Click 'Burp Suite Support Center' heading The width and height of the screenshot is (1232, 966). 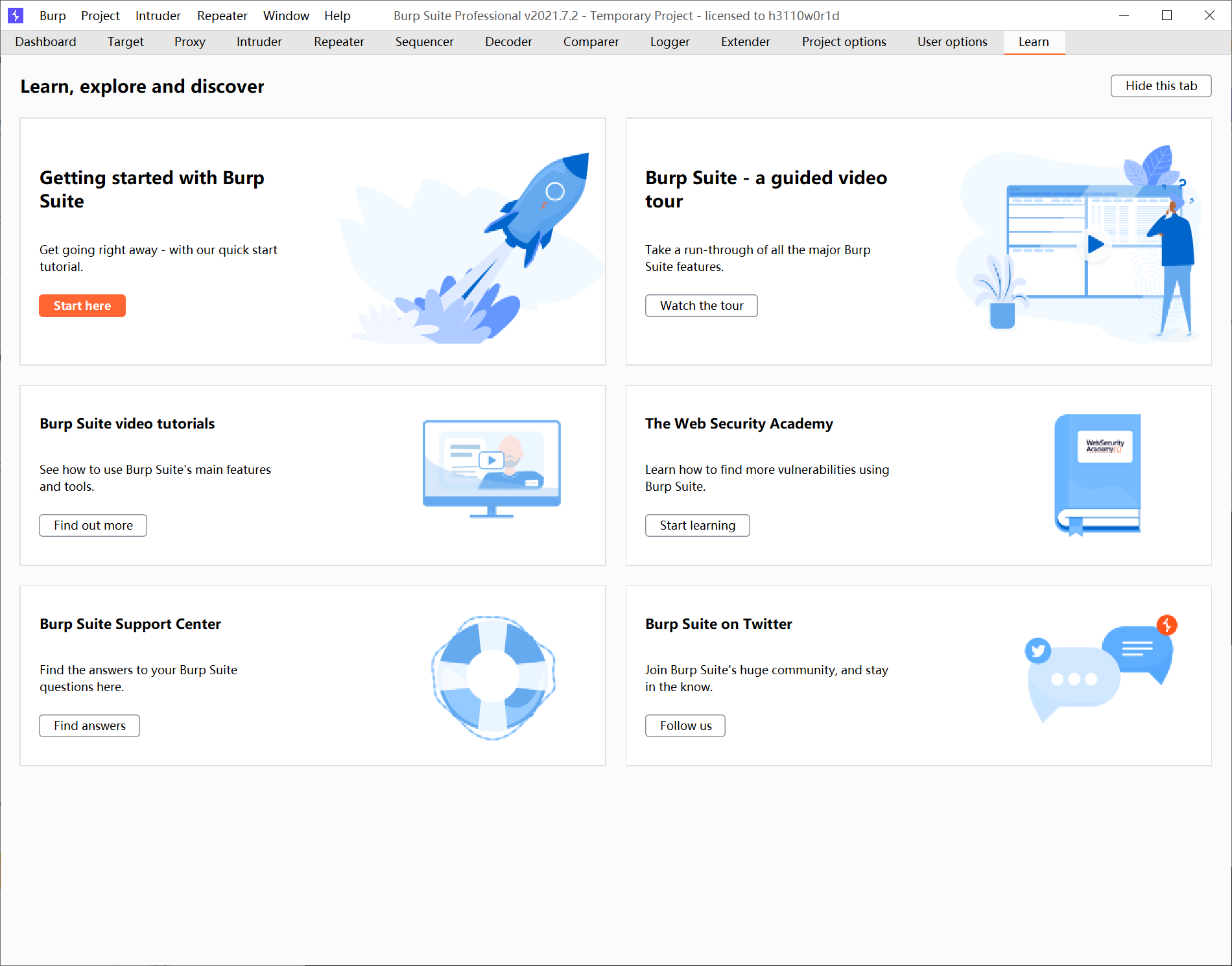point(130,624)
